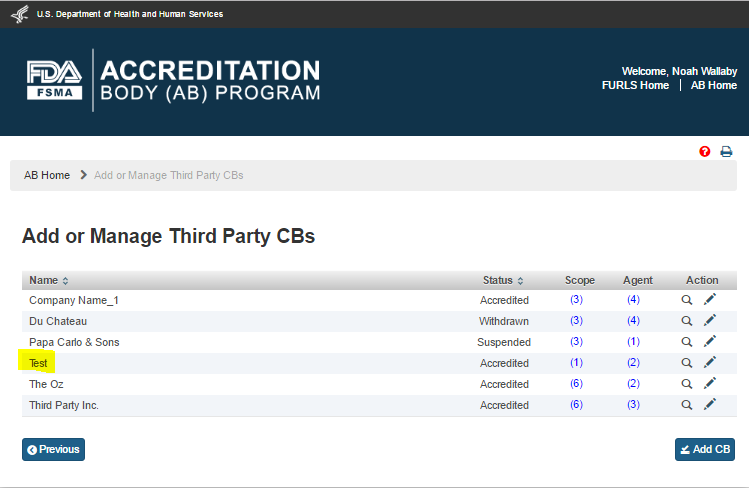749x488 pixels.
Task: Open scope count (6) for The Oz
Action: [576, 384]
